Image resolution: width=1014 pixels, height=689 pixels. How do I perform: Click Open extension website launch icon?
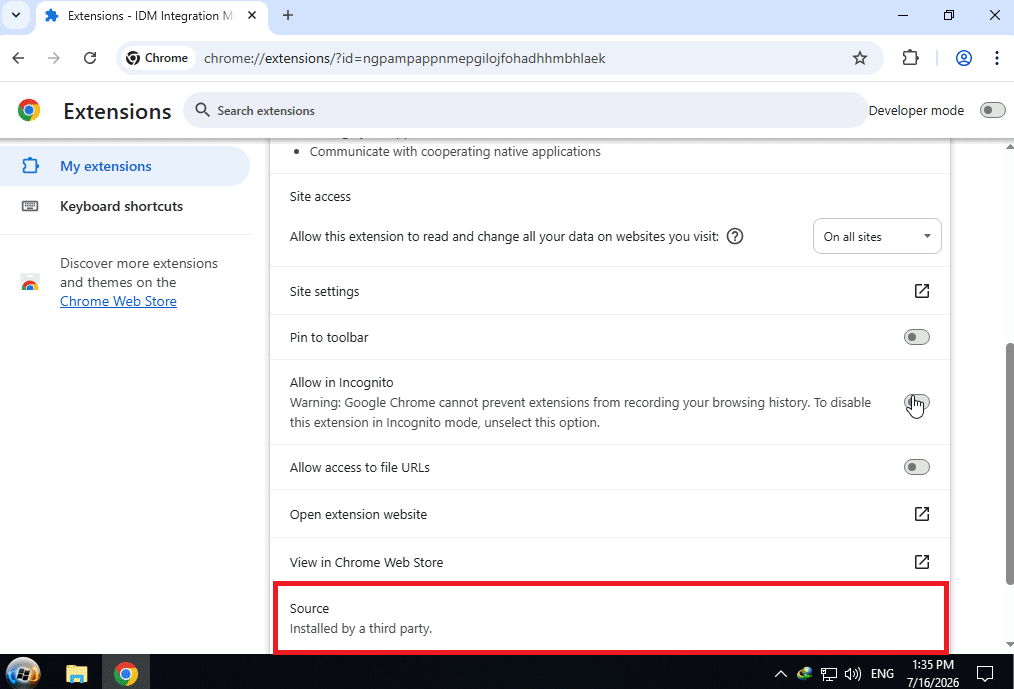pos(922,514)
